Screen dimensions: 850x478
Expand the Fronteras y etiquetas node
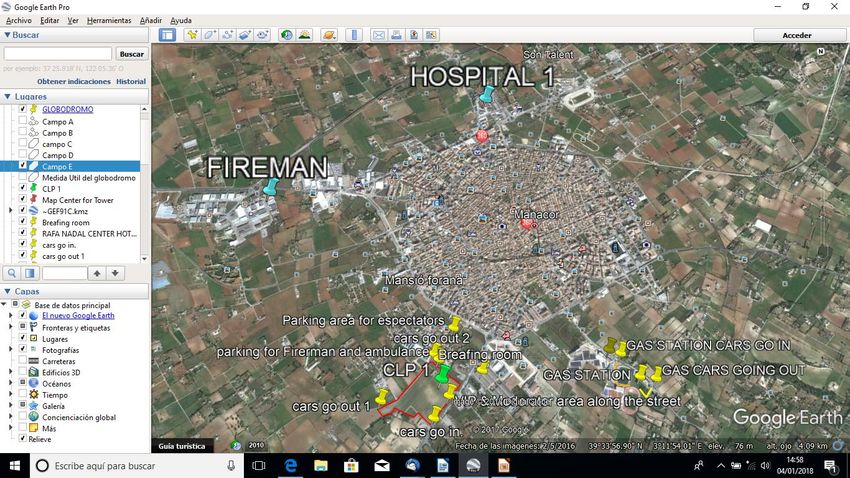click(x=10, y=327)
